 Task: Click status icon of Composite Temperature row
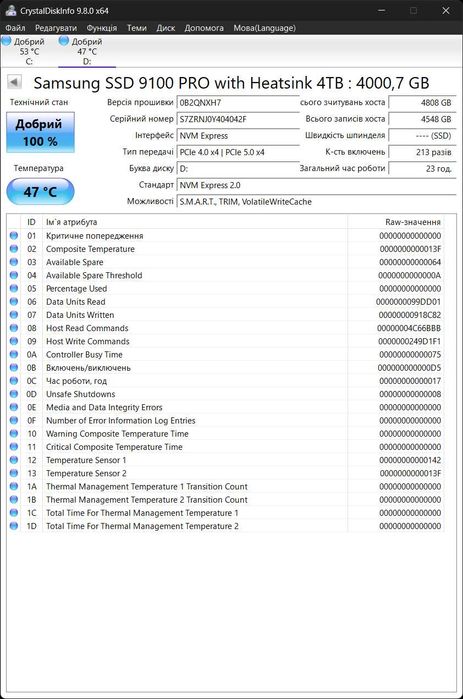pos(14,249)
